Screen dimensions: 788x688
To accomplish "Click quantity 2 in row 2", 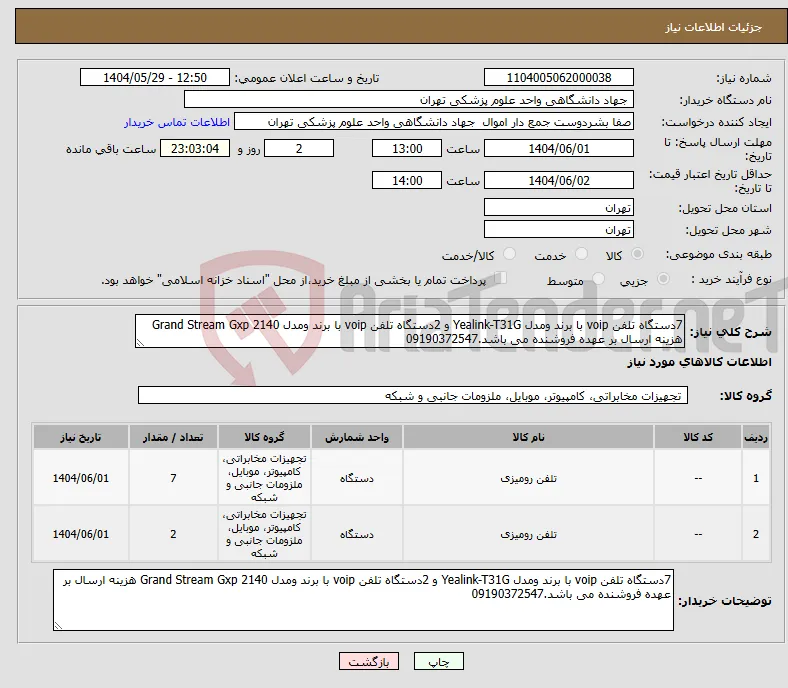I will [173, 534].
